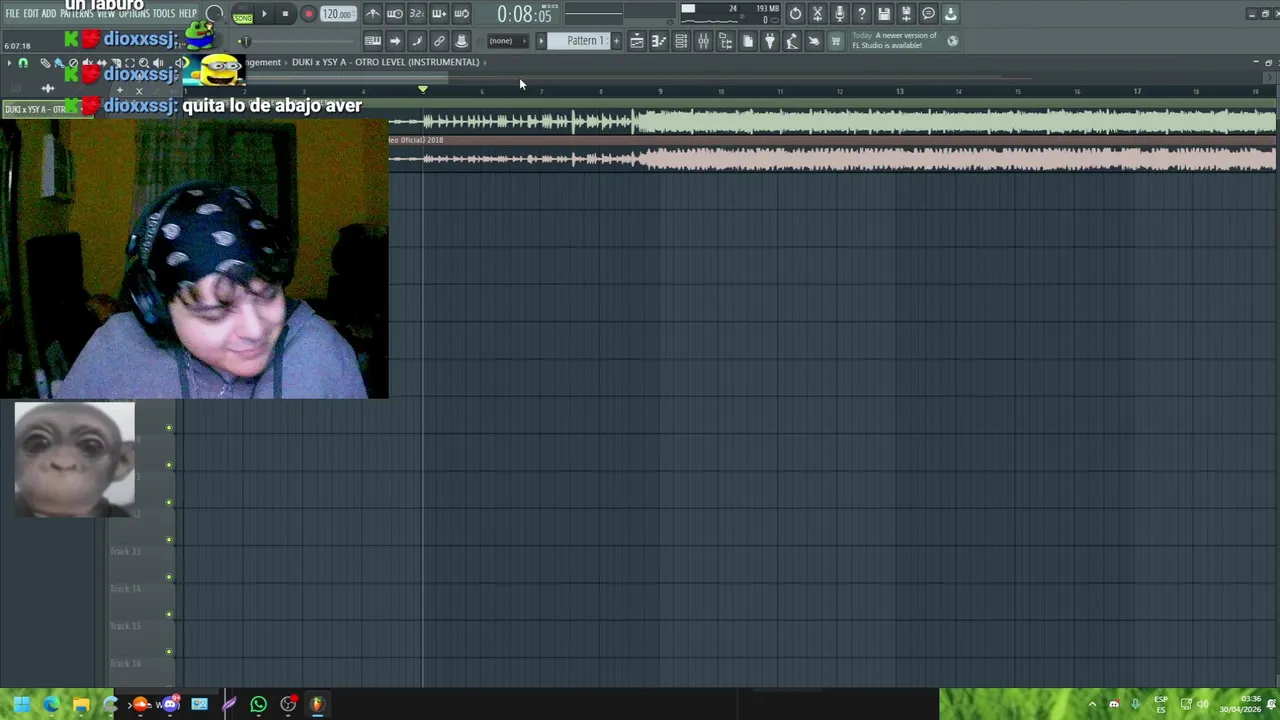Click the lower pink audio clip waveform
This screenshot has width=1280, height=720.
point(831,159)
